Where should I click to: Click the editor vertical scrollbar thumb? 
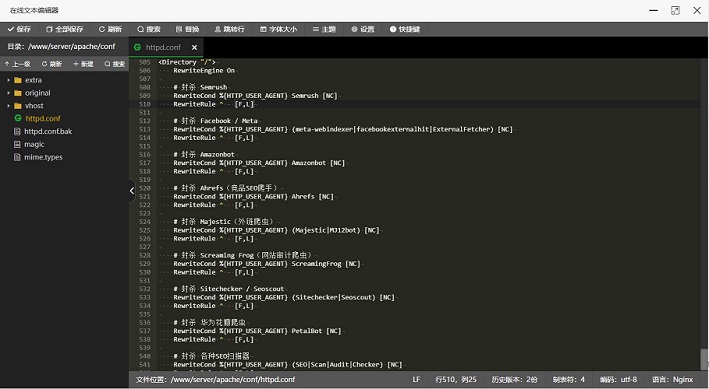(x=704, y=359)
